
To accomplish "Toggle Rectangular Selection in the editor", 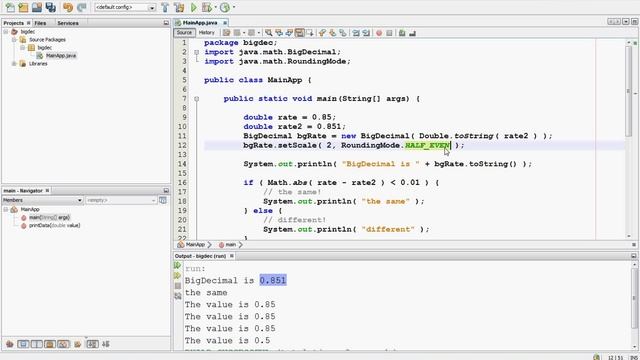I will pos(310,33).
